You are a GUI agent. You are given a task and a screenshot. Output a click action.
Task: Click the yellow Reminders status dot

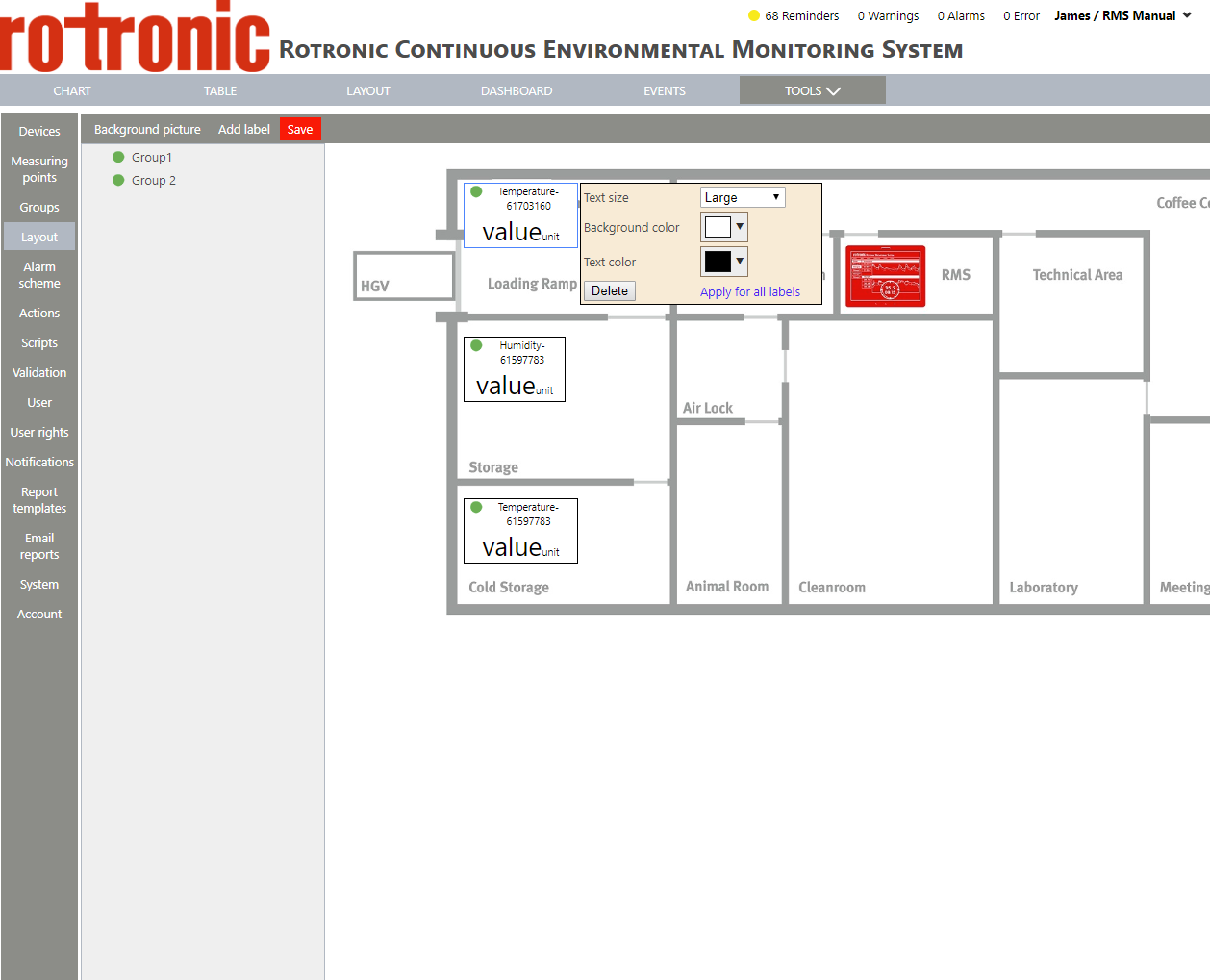(754, 15)
